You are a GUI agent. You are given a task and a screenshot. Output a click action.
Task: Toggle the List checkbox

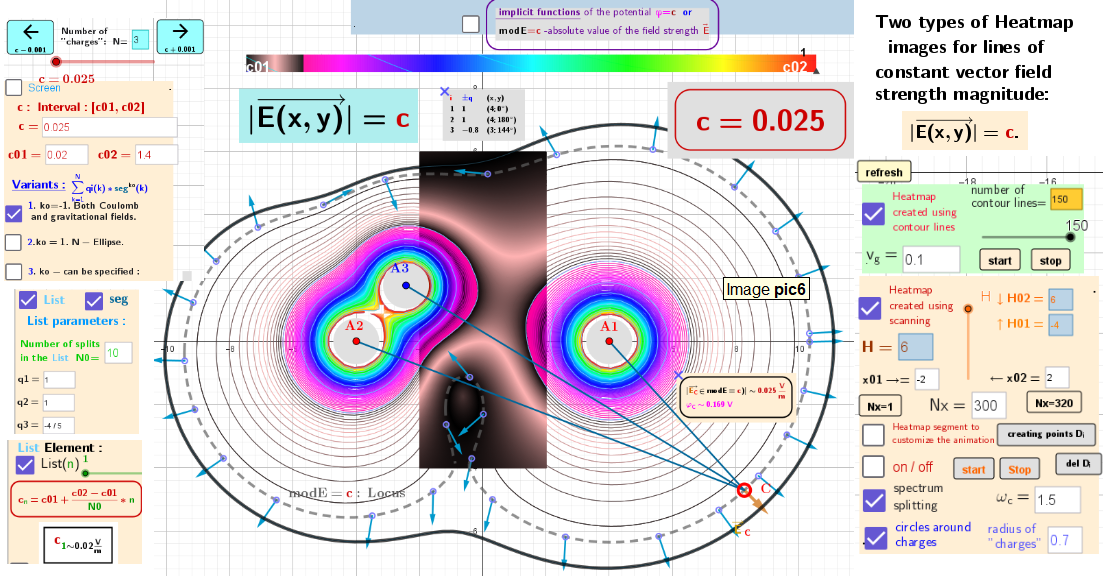click(x=28, y=300)
